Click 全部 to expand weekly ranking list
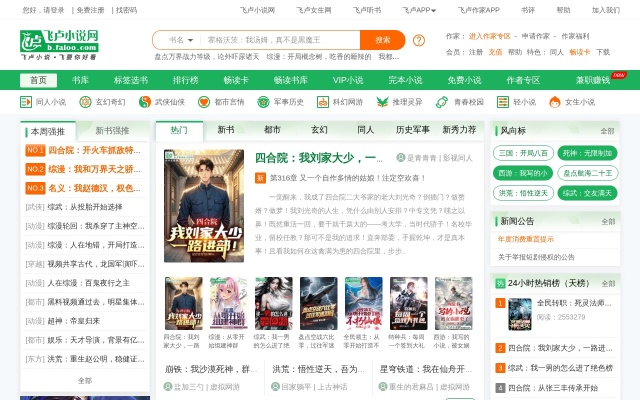Image resolution: width=640 pixels, height=400 pixels. [x=84, y=381]
